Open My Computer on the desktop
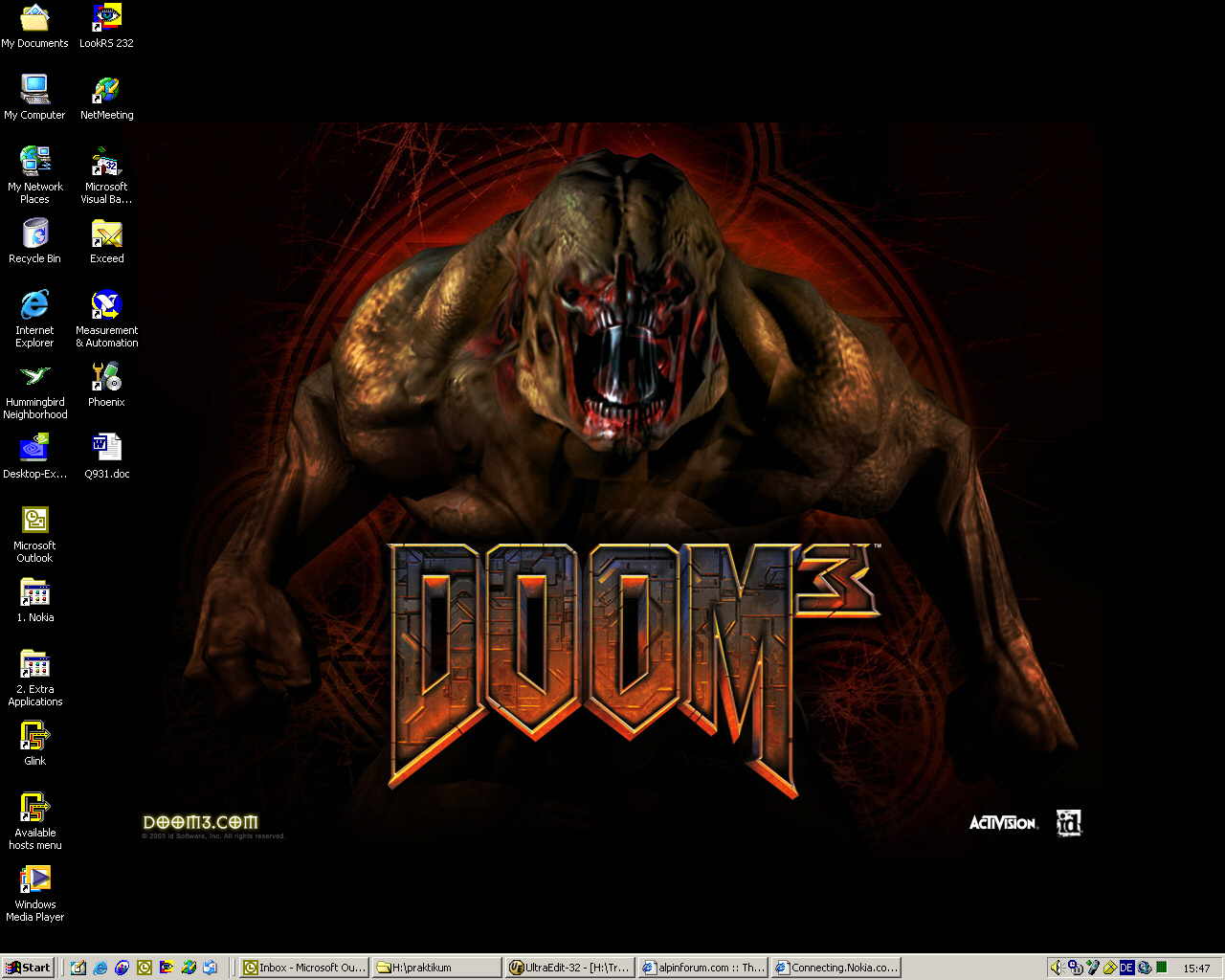This screenshot has height=980, width=1225. pyautogui.click(x=34, y=90)
